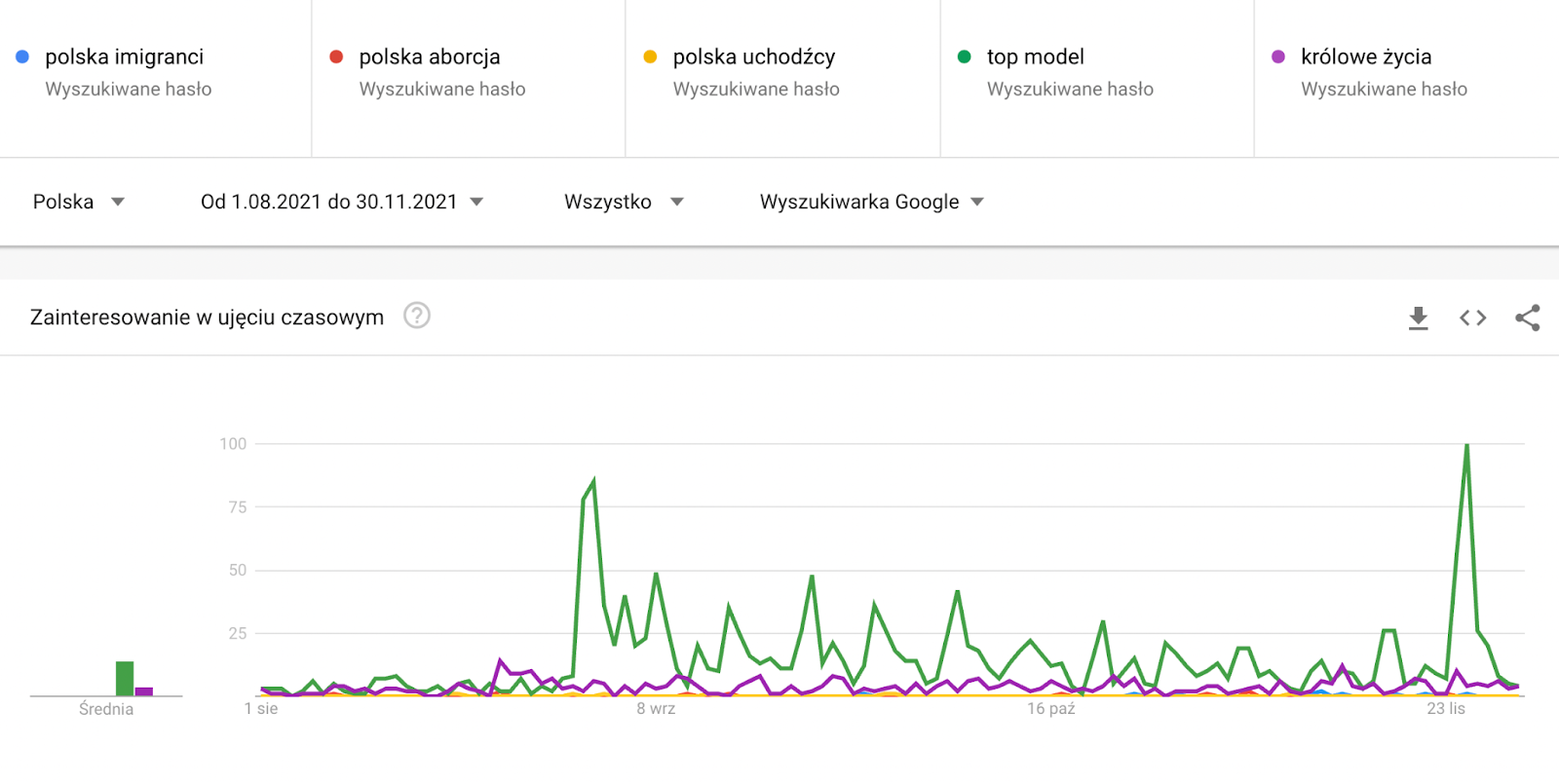The width and height of the screenshot is (1559, 784).
Task: Click the purple dot beside królowe życia
Action: [x=1277, y=56]
